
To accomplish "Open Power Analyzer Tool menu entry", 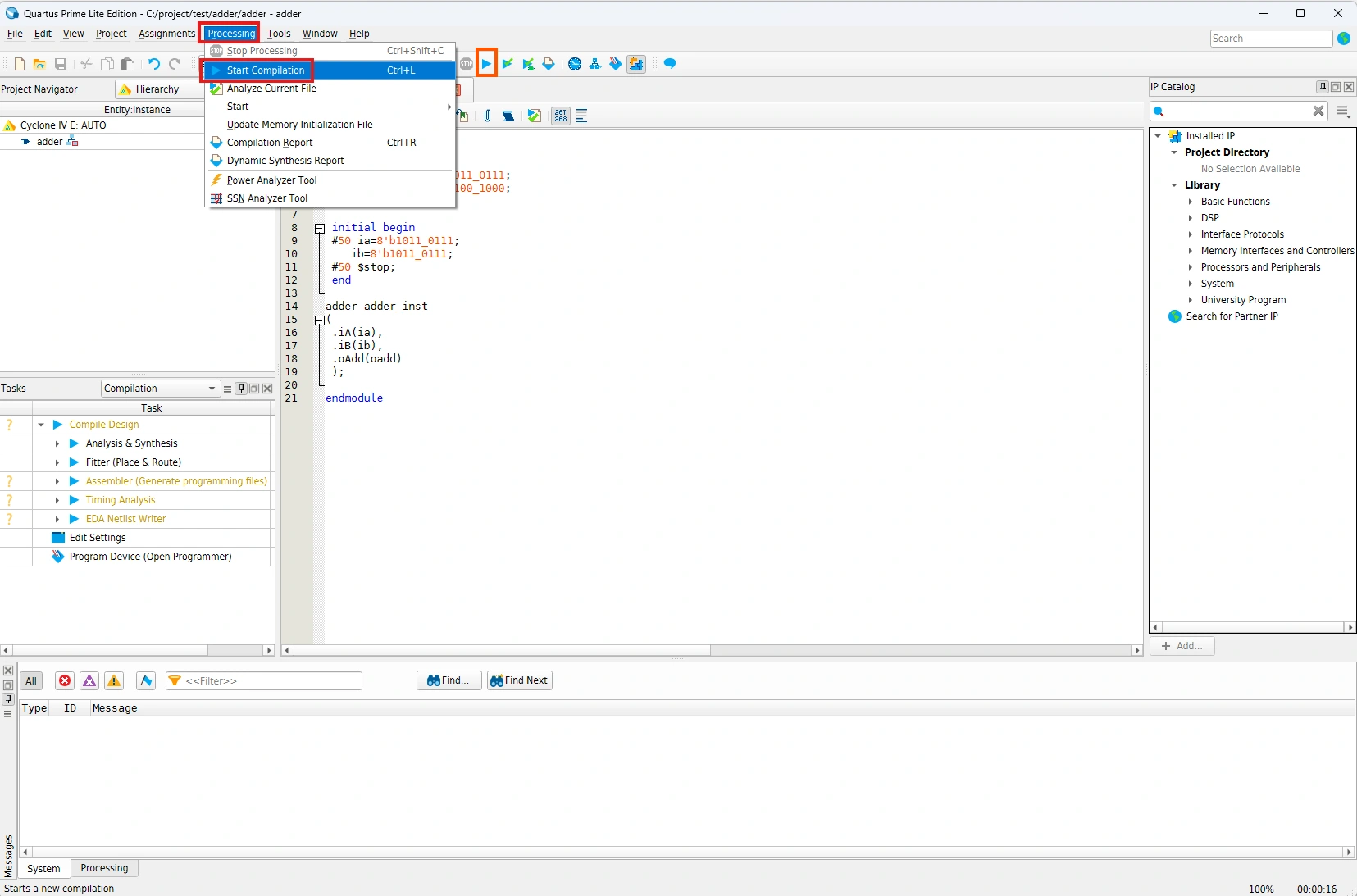I will pyautogui.click(x=271, y=180).
